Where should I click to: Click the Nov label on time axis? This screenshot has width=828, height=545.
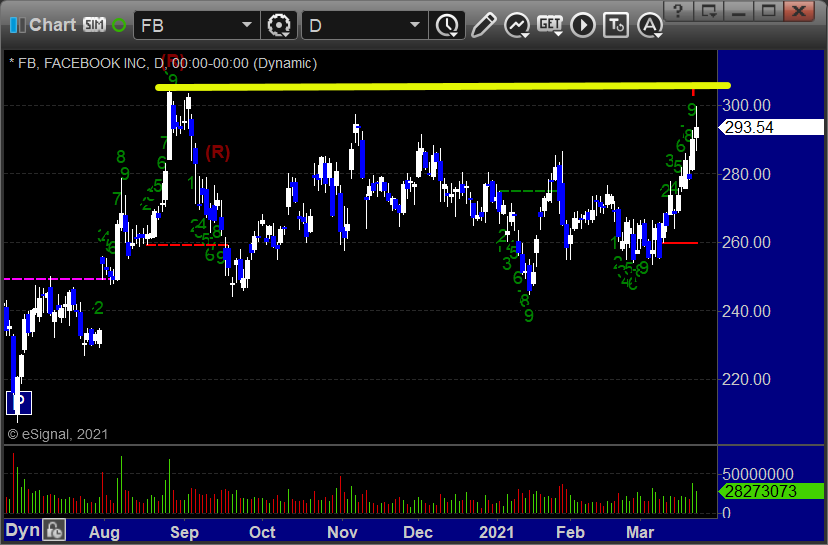point(342,532)
